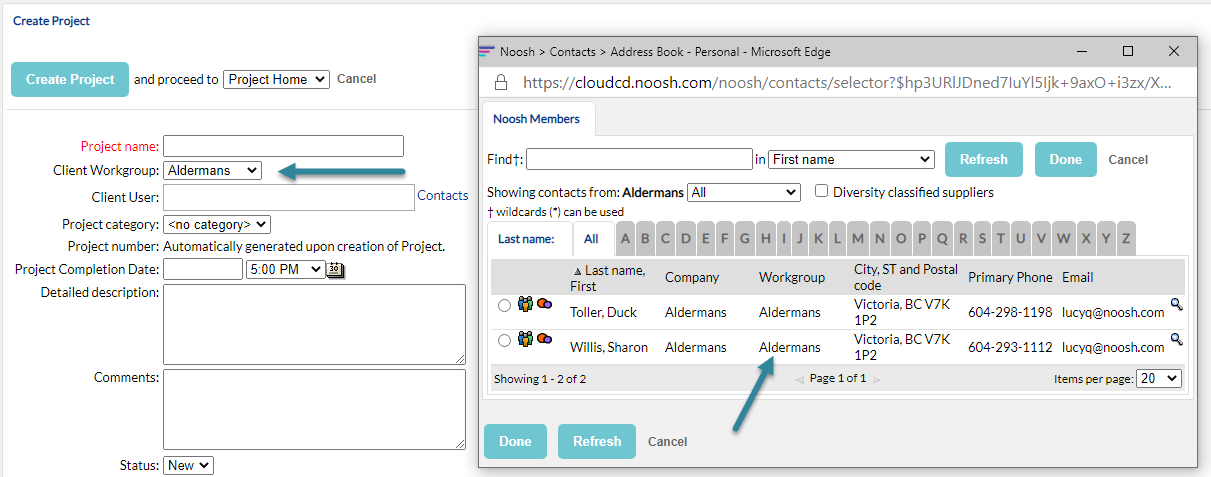Image resolution: width=1211 pixels, height=477 pixels.
Task: Focus the Project Completion Date field
Action: click(203, 269)
